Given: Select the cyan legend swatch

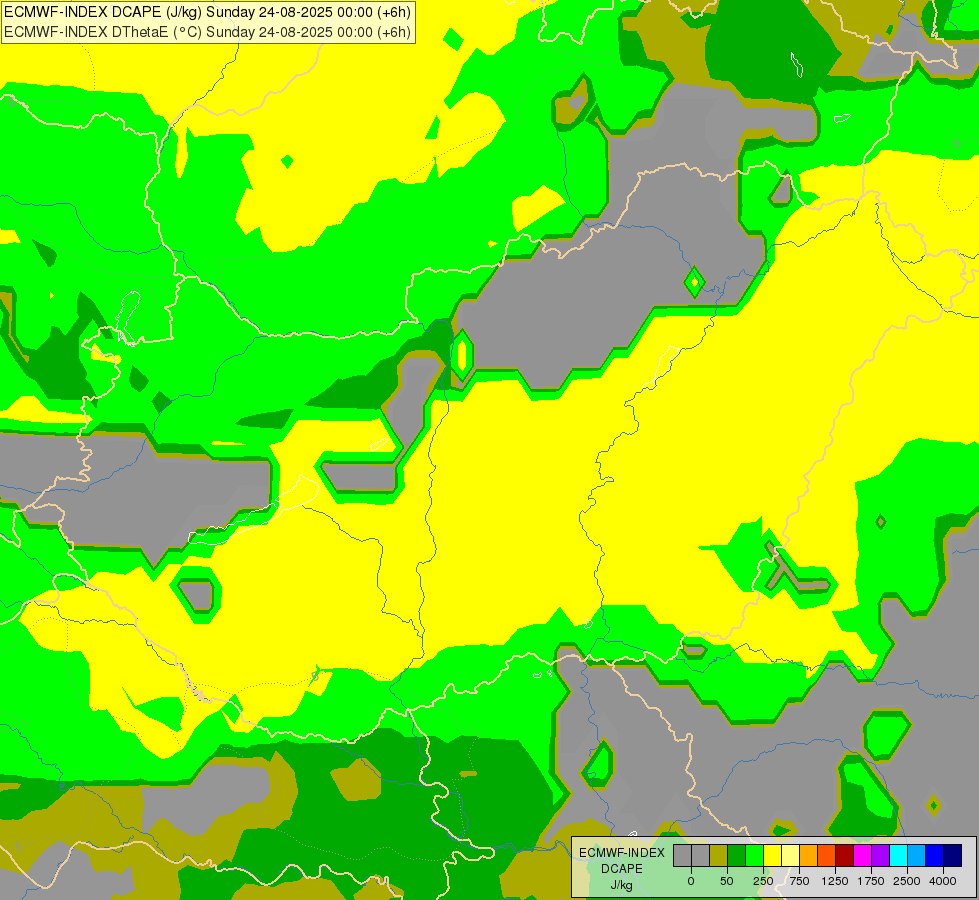Looking at the screenshot, I should [x=898, y=856].
